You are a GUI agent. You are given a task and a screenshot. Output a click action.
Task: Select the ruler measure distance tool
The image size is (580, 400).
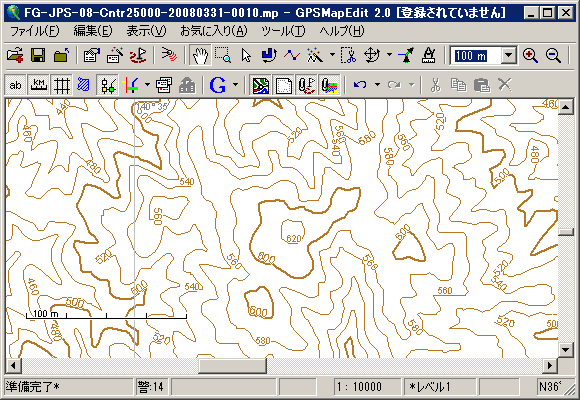point(429,56)
